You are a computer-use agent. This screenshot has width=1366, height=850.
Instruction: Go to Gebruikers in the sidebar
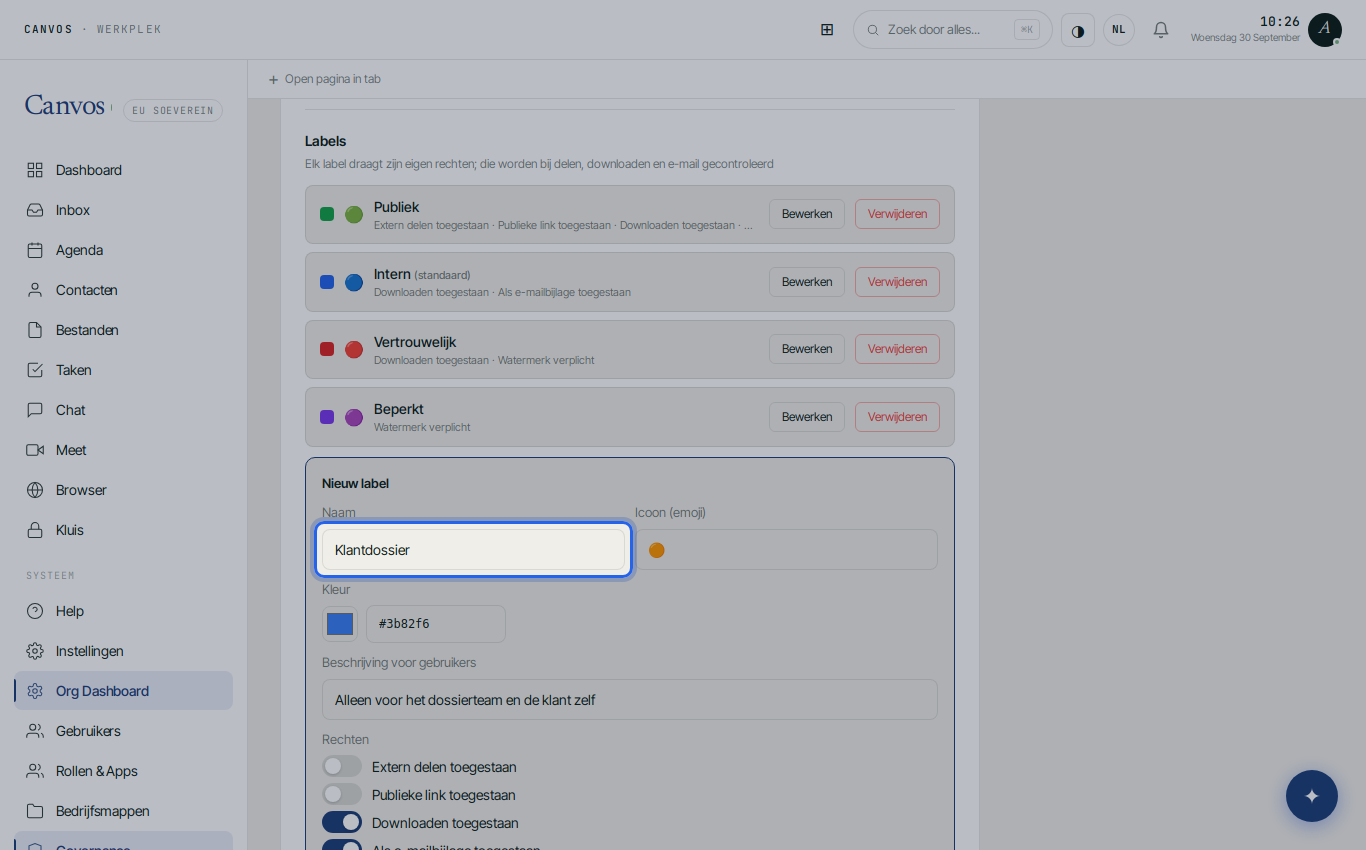click(x=124, y=731)
